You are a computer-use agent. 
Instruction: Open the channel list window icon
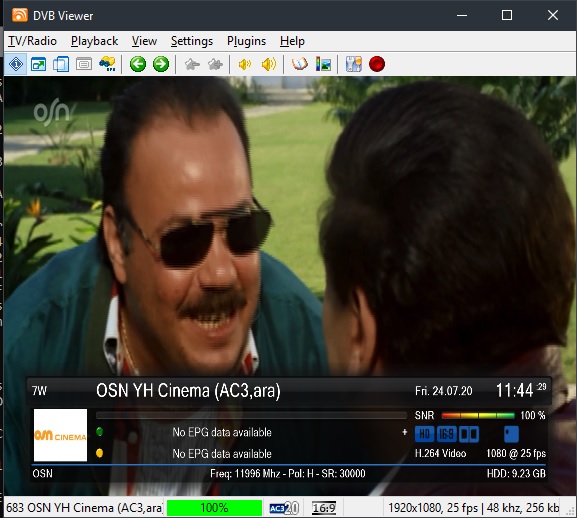(61, 64)
